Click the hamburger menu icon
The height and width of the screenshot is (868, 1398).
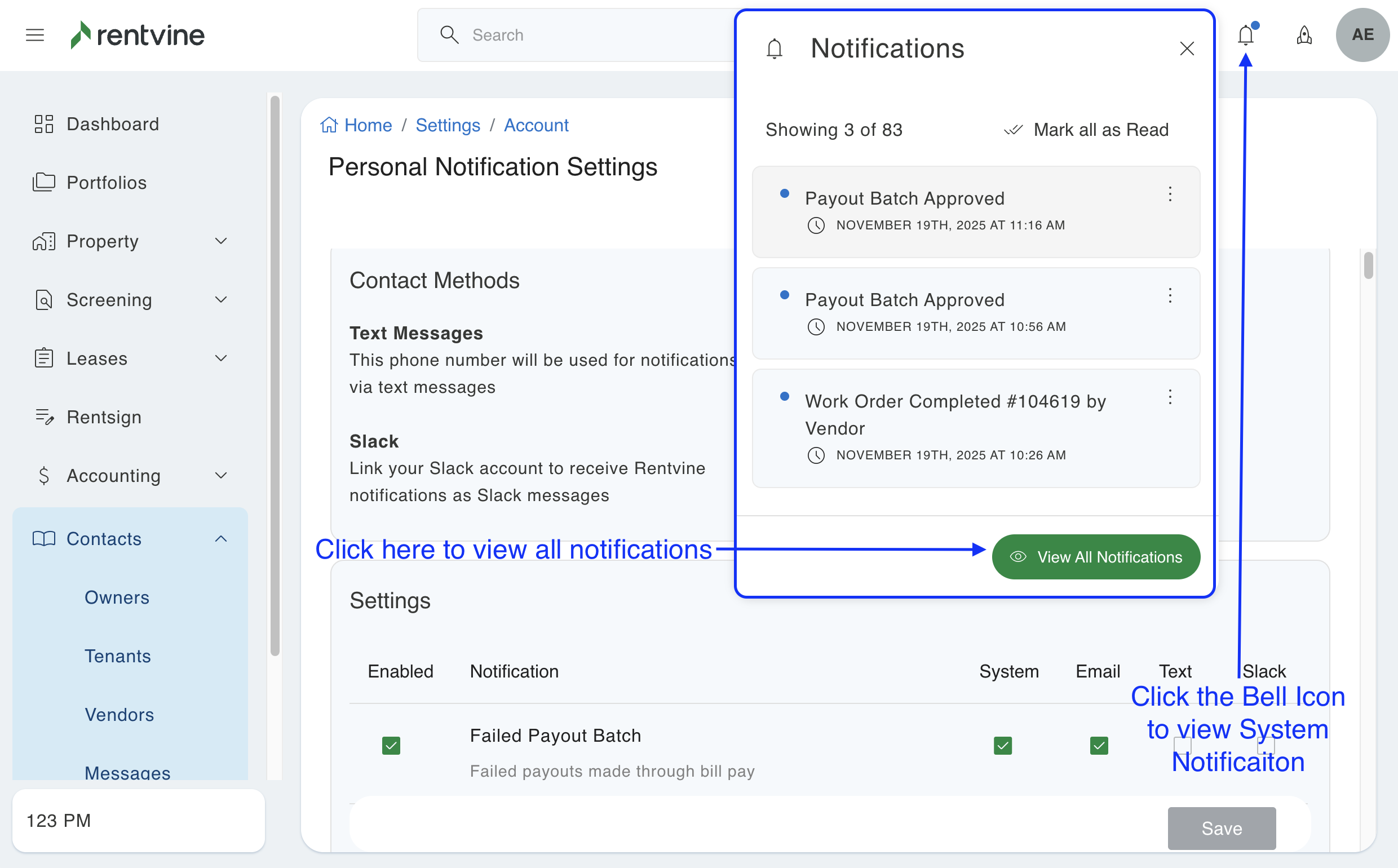(x=35, y=35)
